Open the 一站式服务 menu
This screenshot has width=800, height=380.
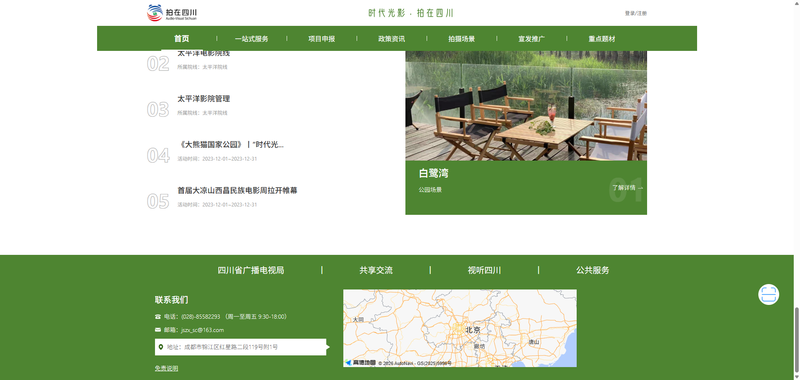click(x=252, y=39)
